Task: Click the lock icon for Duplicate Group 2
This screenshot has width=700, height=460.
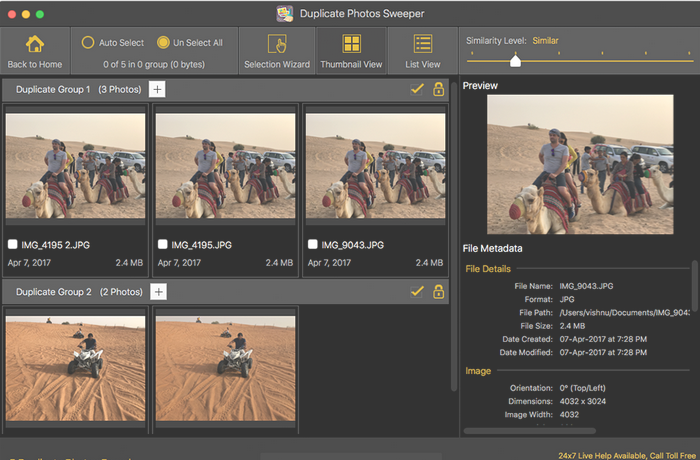Action: point(438,291)
